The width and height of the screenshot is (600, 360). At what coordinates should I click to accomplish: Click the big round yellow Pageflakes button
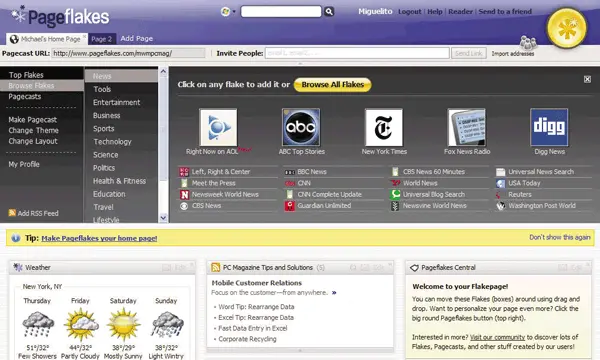(x=566, y=28)
